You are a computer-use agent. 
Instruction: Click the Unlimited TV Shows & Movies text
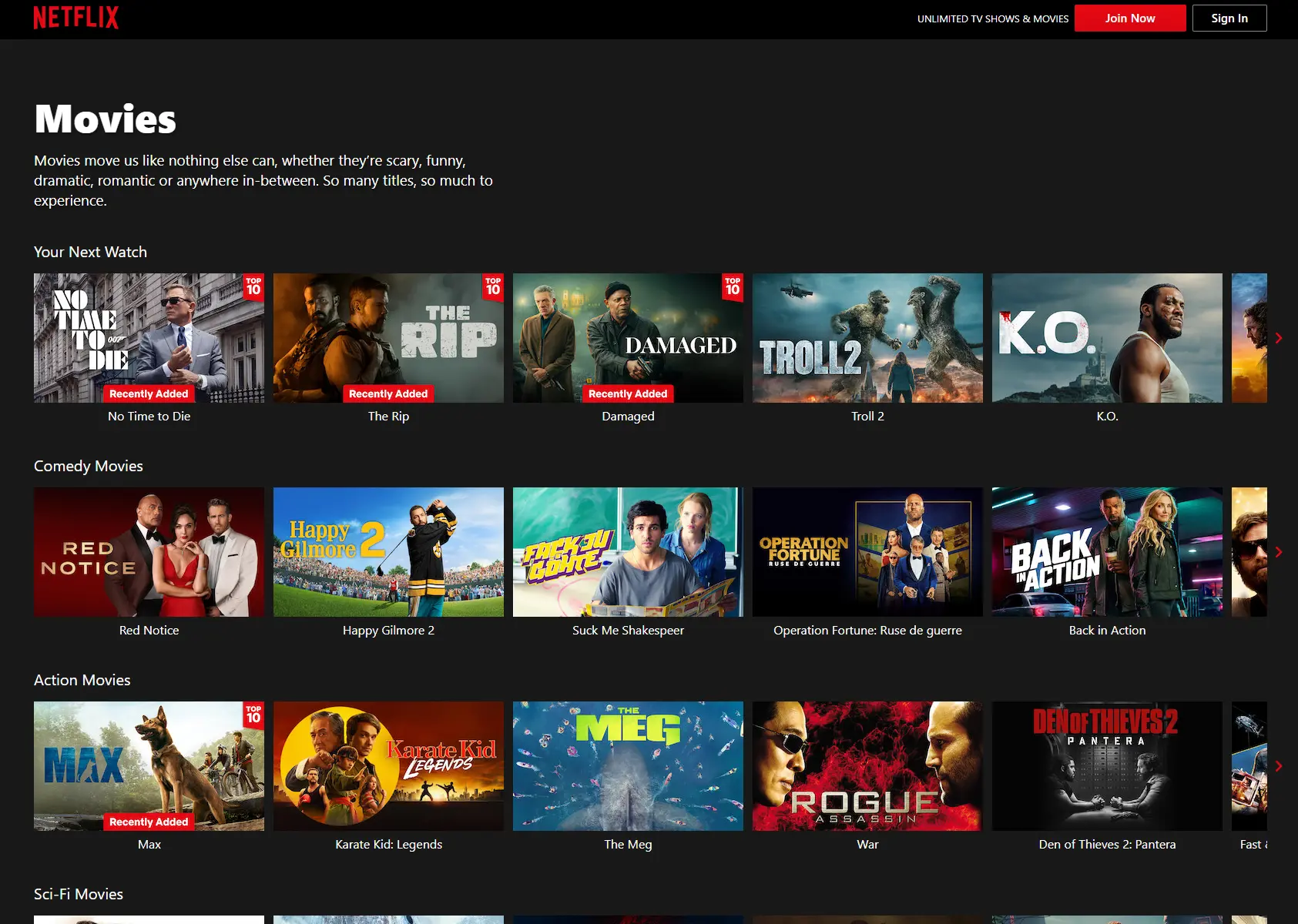click(x=993, y=18)
